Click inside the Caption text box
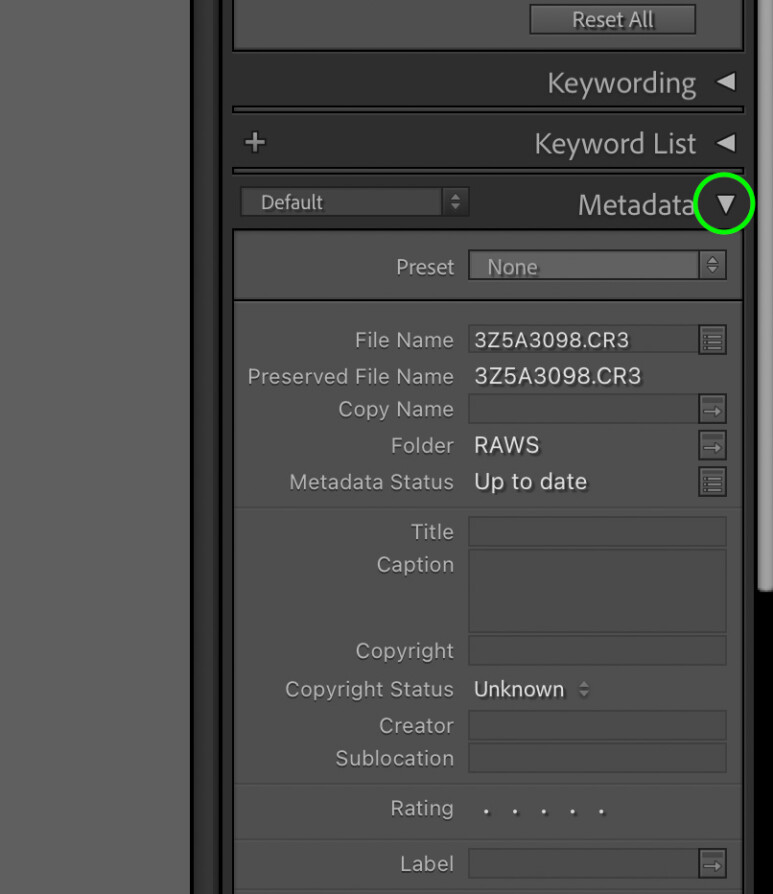773x894 pixels. point(596,592)
